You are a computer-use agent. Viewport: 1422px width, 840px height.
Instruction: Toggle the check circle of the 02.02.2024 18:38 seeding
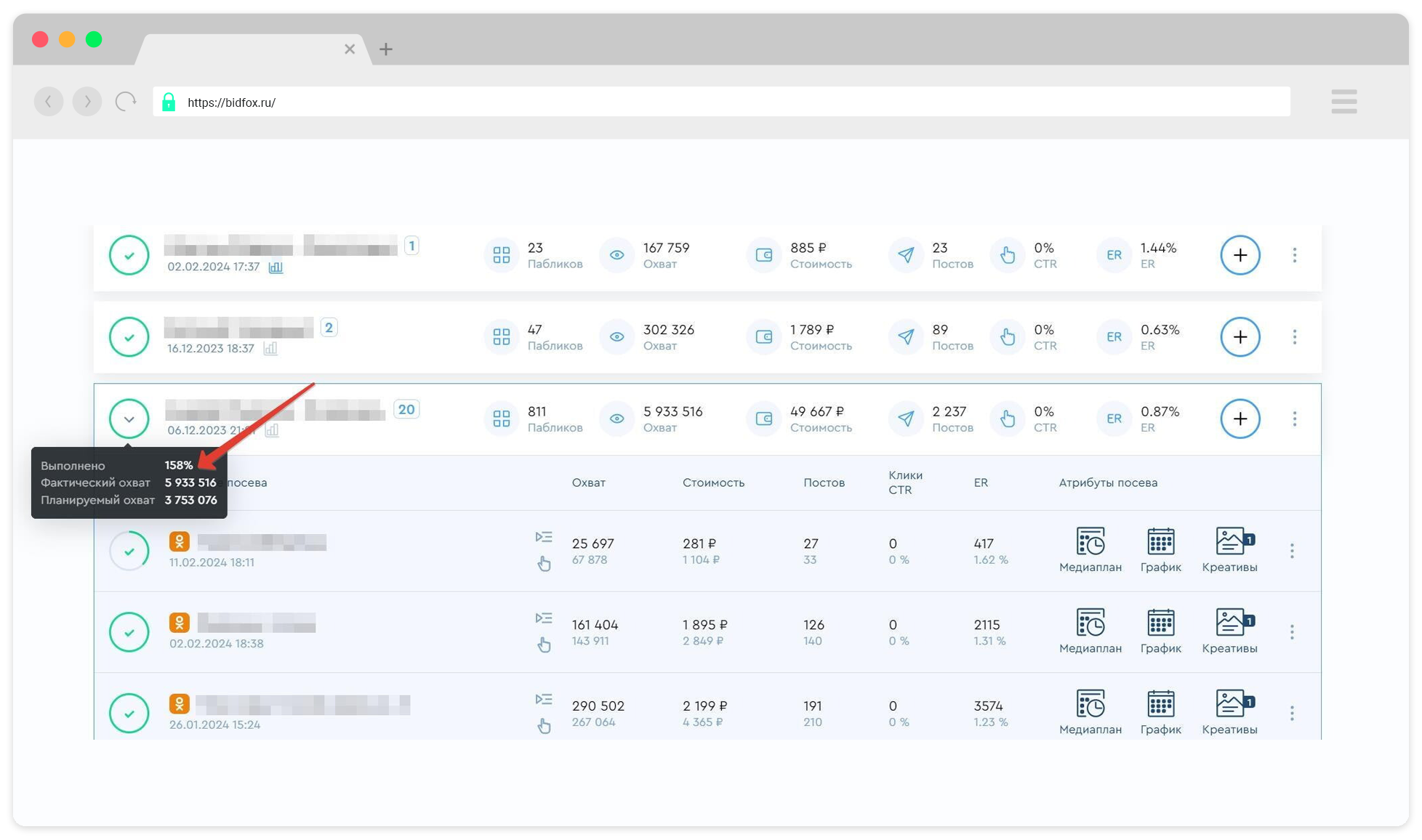click(x=129, y=632)
